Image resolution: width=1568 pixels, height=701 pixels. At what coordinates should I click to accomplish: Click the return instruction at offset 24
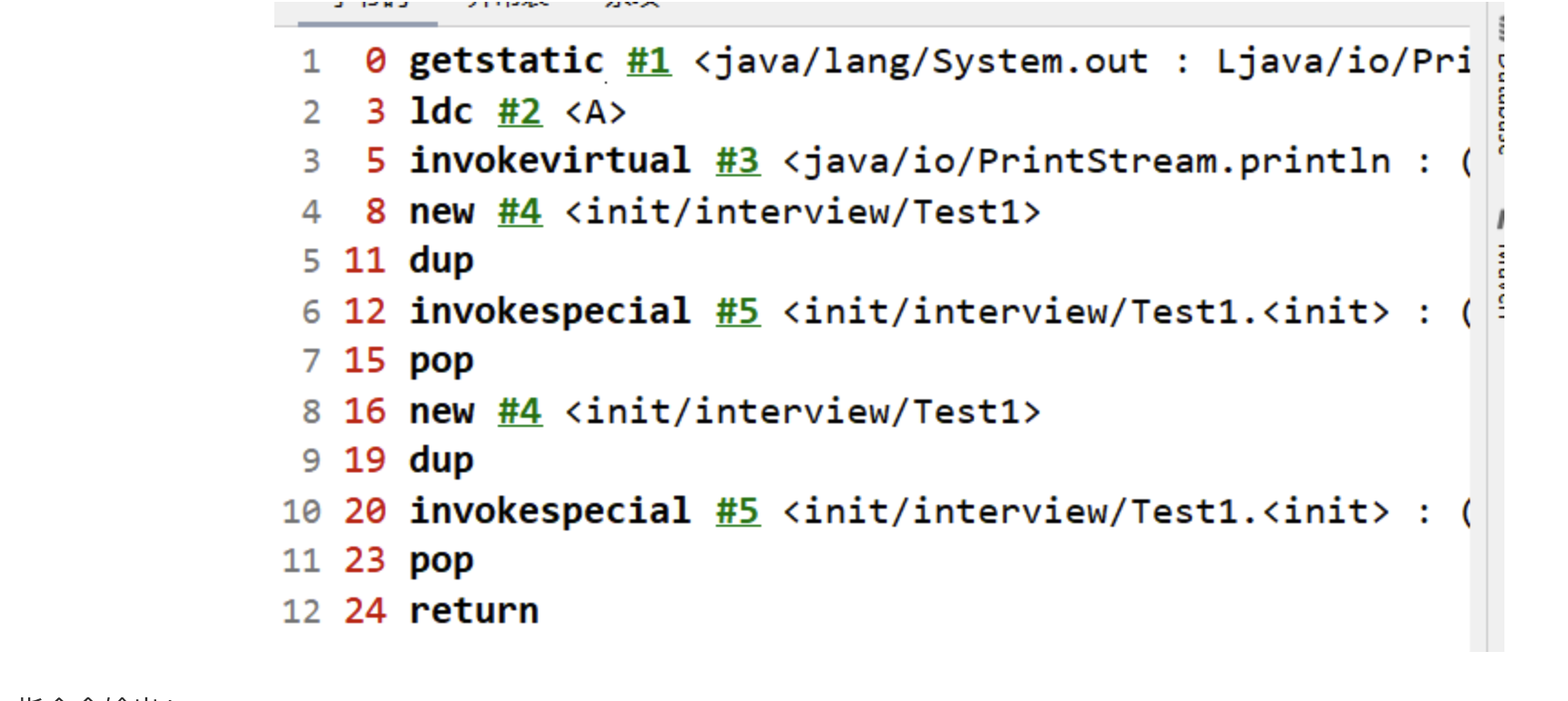click(474, 611)
